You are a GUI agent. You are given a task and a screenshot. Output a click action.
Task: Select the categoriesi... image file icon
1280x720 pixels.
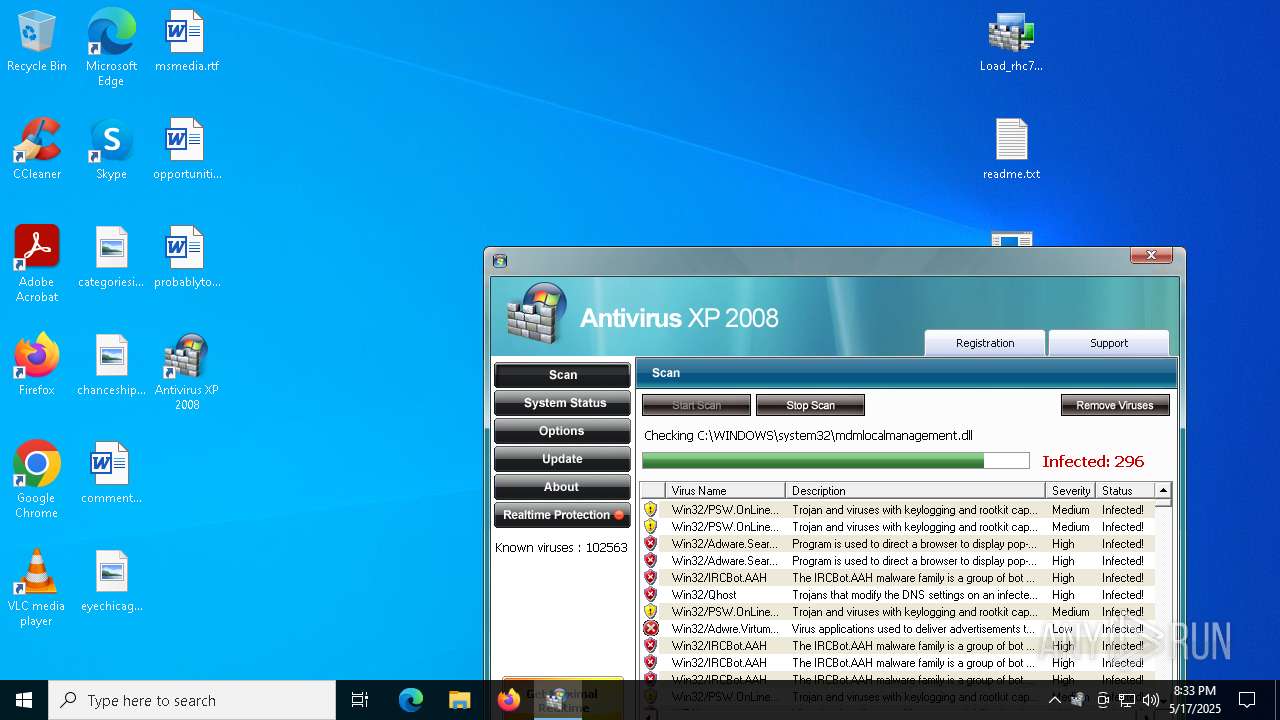(111, 258)
